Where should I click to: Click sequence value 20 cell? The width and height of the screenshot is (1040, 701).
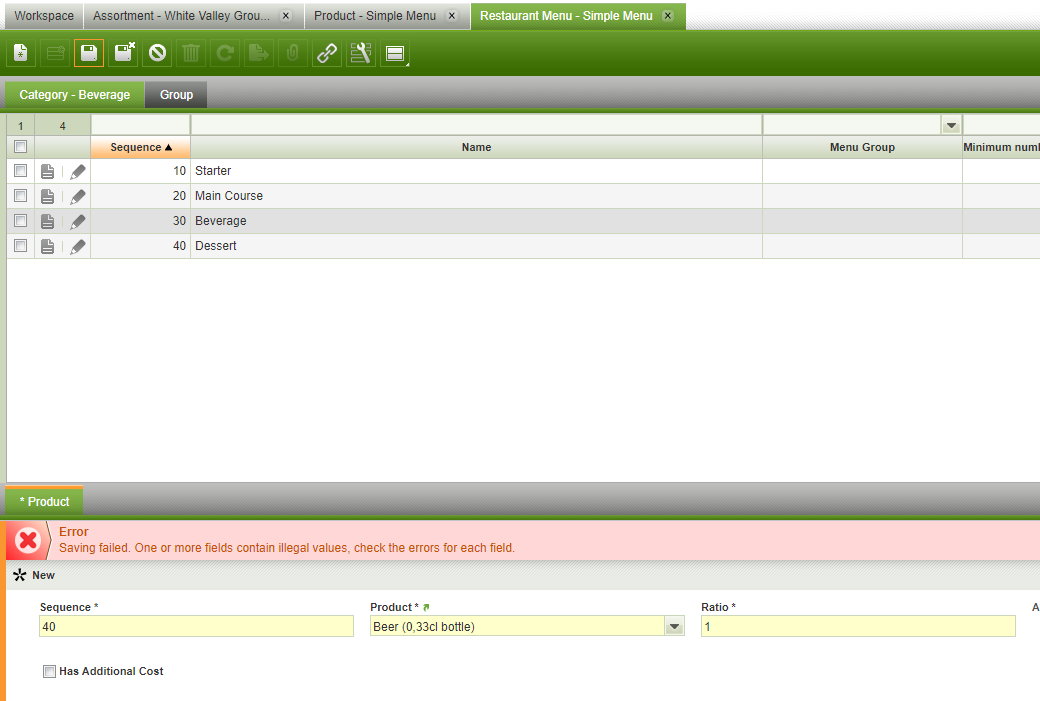(141, 196)
